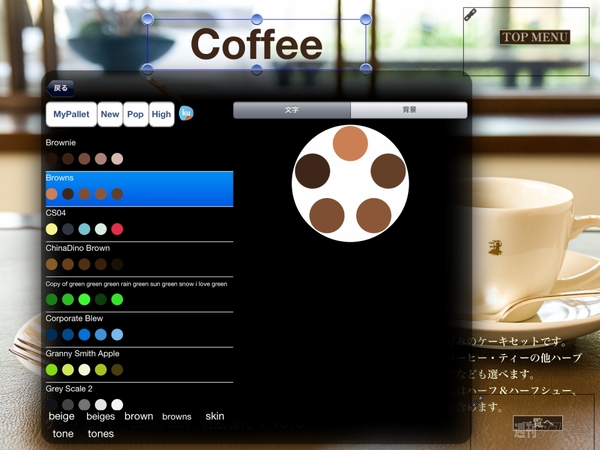Pick the dark brown circle on the wheel's upper right
The width and height of the screenshot is (600, 450).
[x=388, y=171]
